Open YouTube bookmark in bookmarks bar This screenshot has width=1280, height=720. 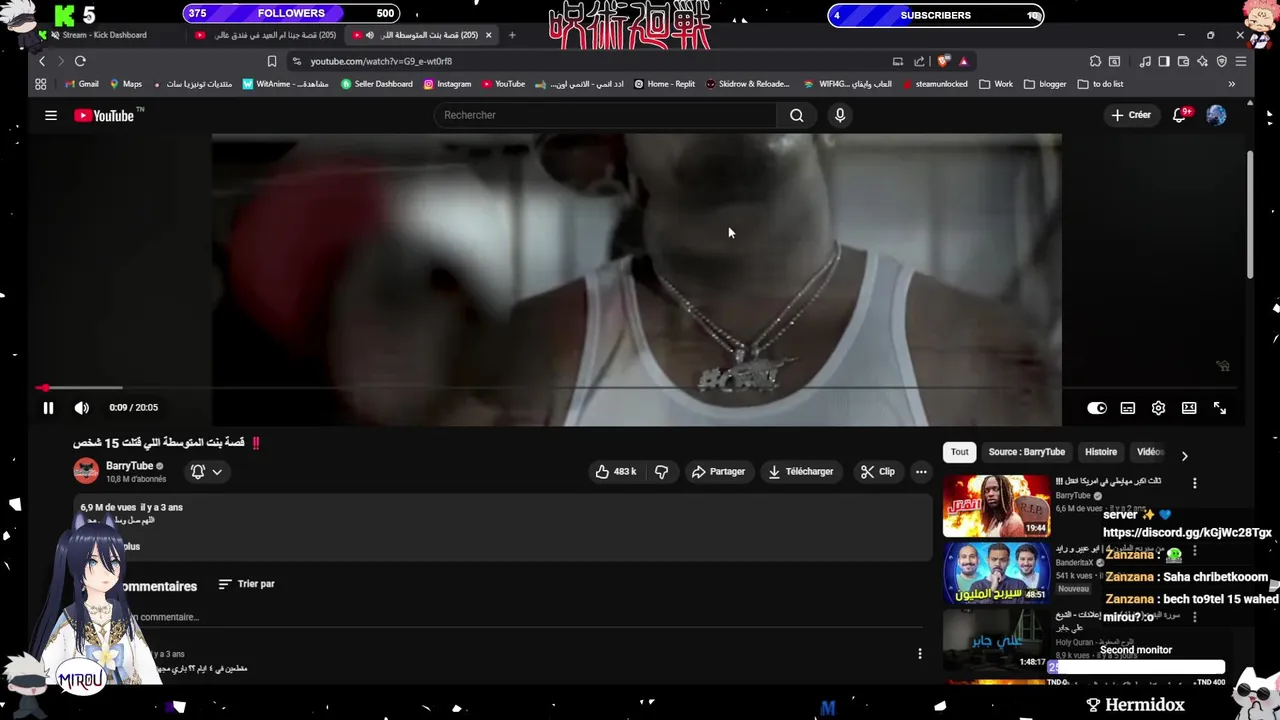click(503, 84)
